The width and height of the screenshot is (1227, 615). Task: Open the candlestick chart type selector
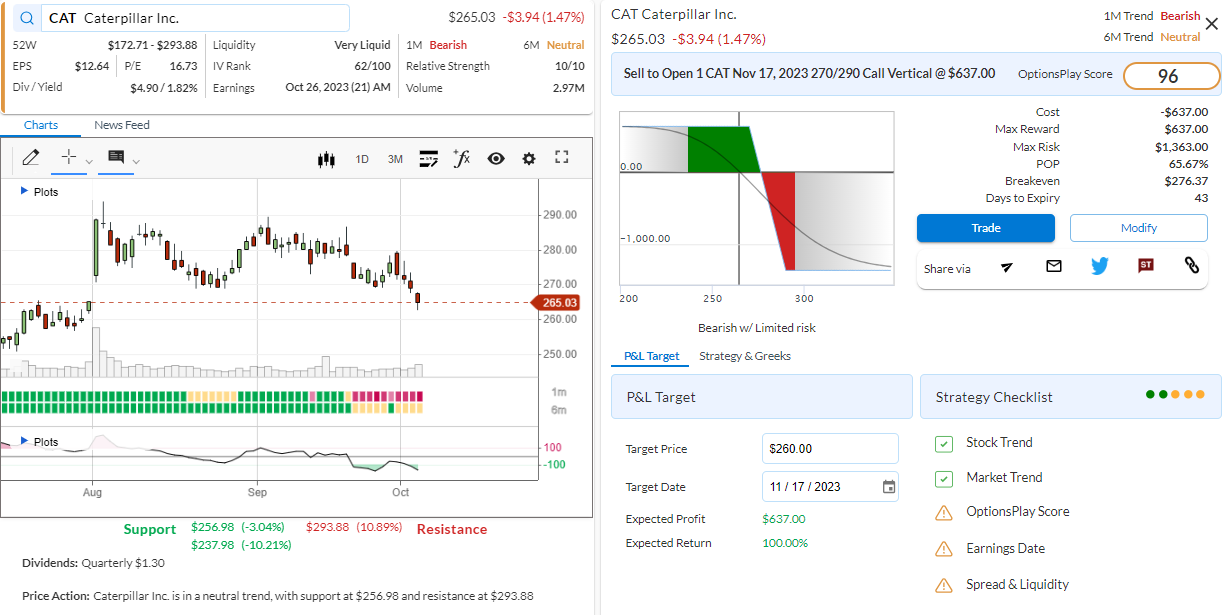325,159
